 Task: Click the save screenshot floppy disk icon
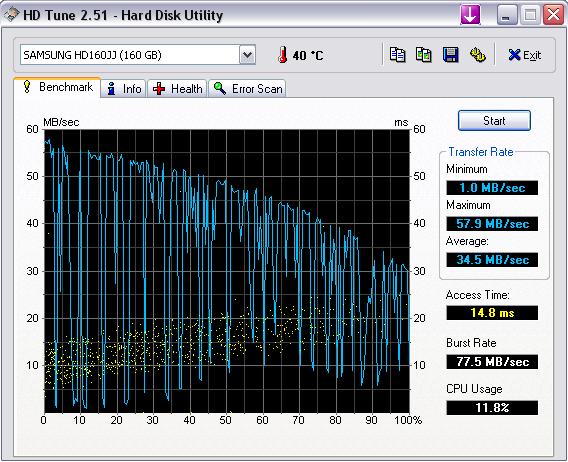451,55
